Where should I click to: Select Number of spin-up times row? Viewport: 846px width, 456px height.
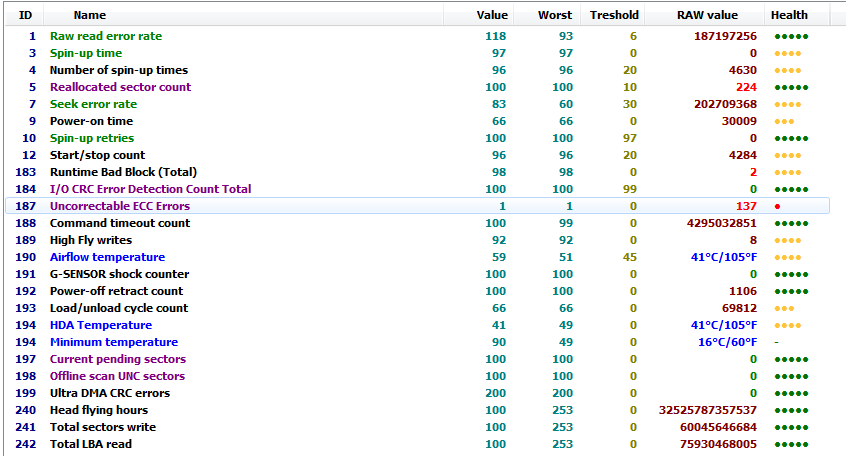417,70
